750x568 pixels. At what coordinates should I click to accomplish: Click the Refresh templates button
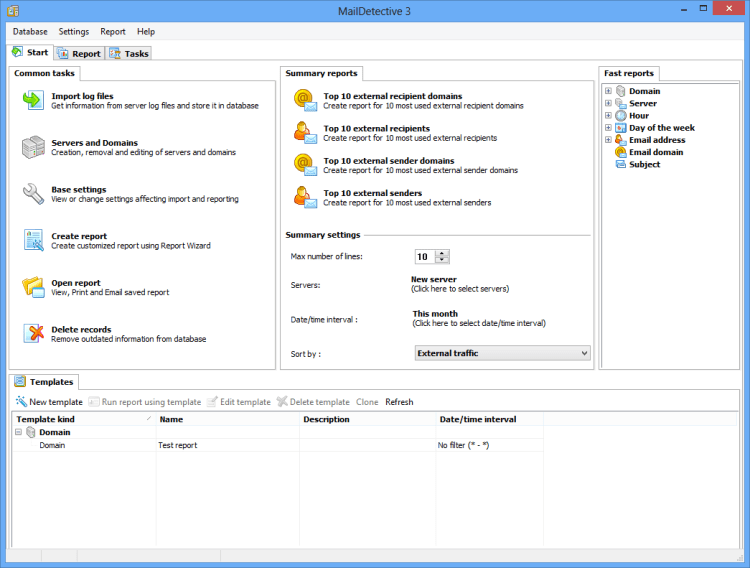coord(399,402)
